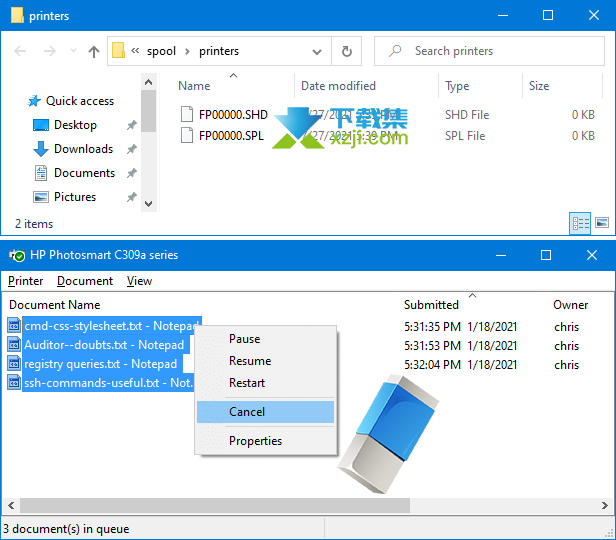Sort queue by Submitted column

pyautogui.click(x=431, y=305)
